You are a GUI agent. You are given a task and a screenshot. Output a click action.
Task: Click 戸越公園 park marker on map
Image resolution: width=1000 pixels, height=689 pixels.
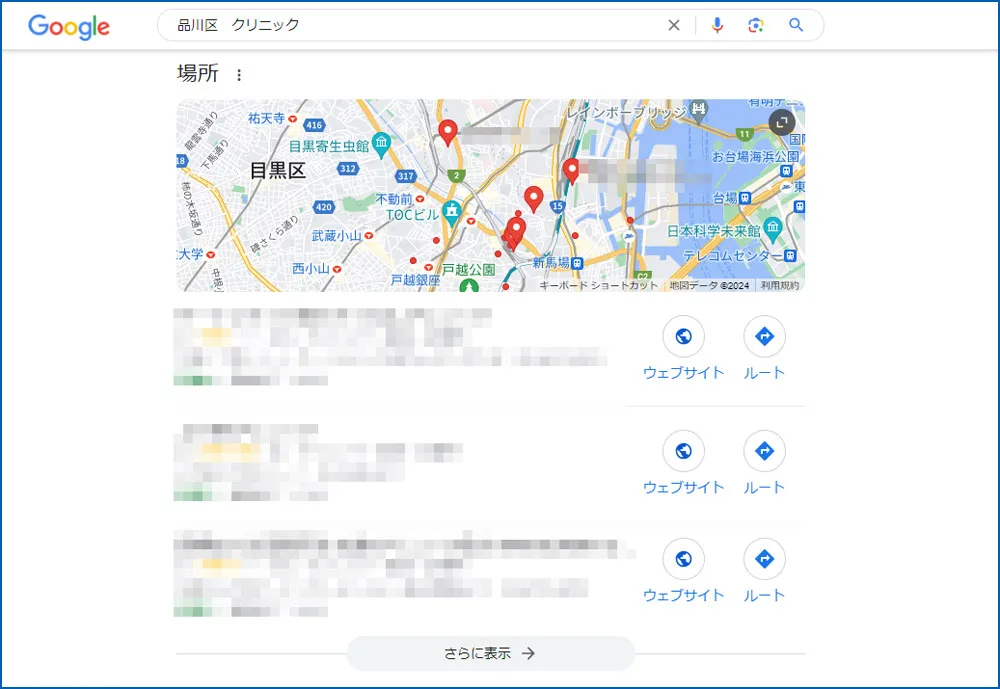[469, 285]
